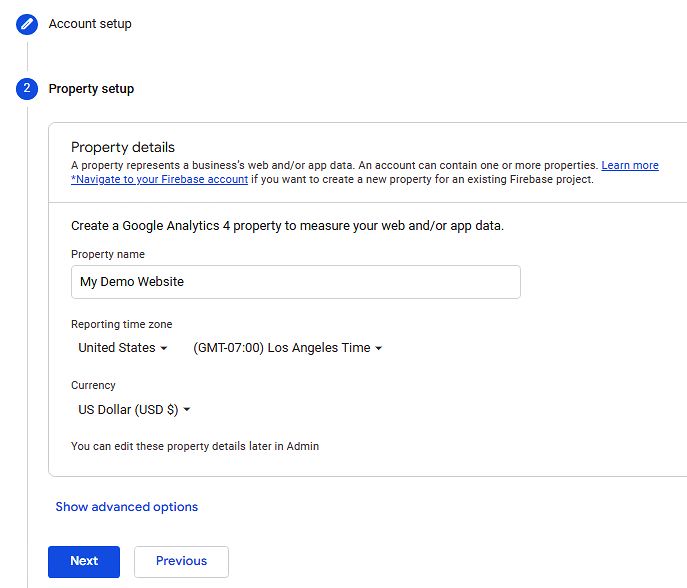
Task: Click the Account setup pencil edit icon
Action: (27, 24)
